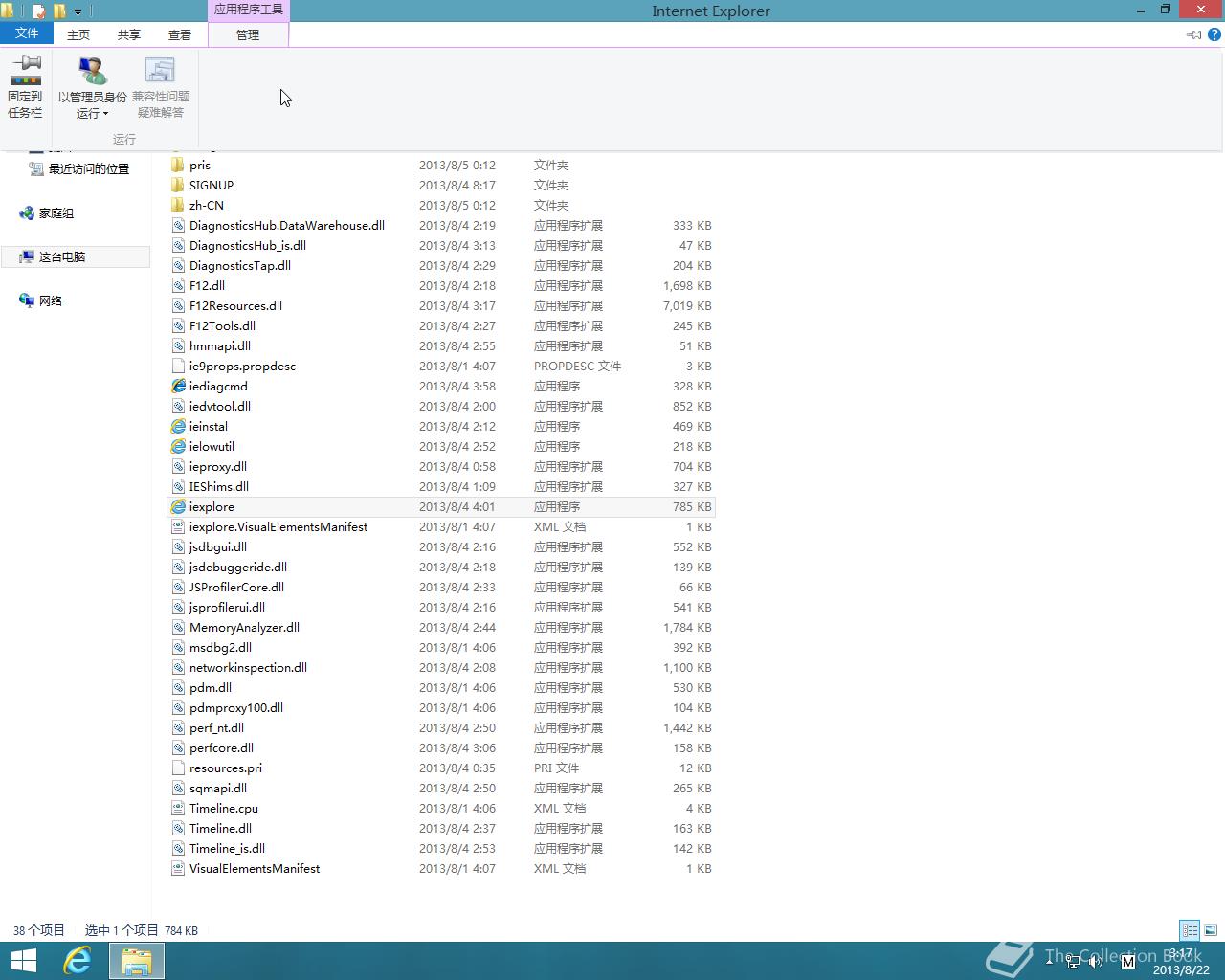Select the F12Tools.dll file name

(222, 326)
